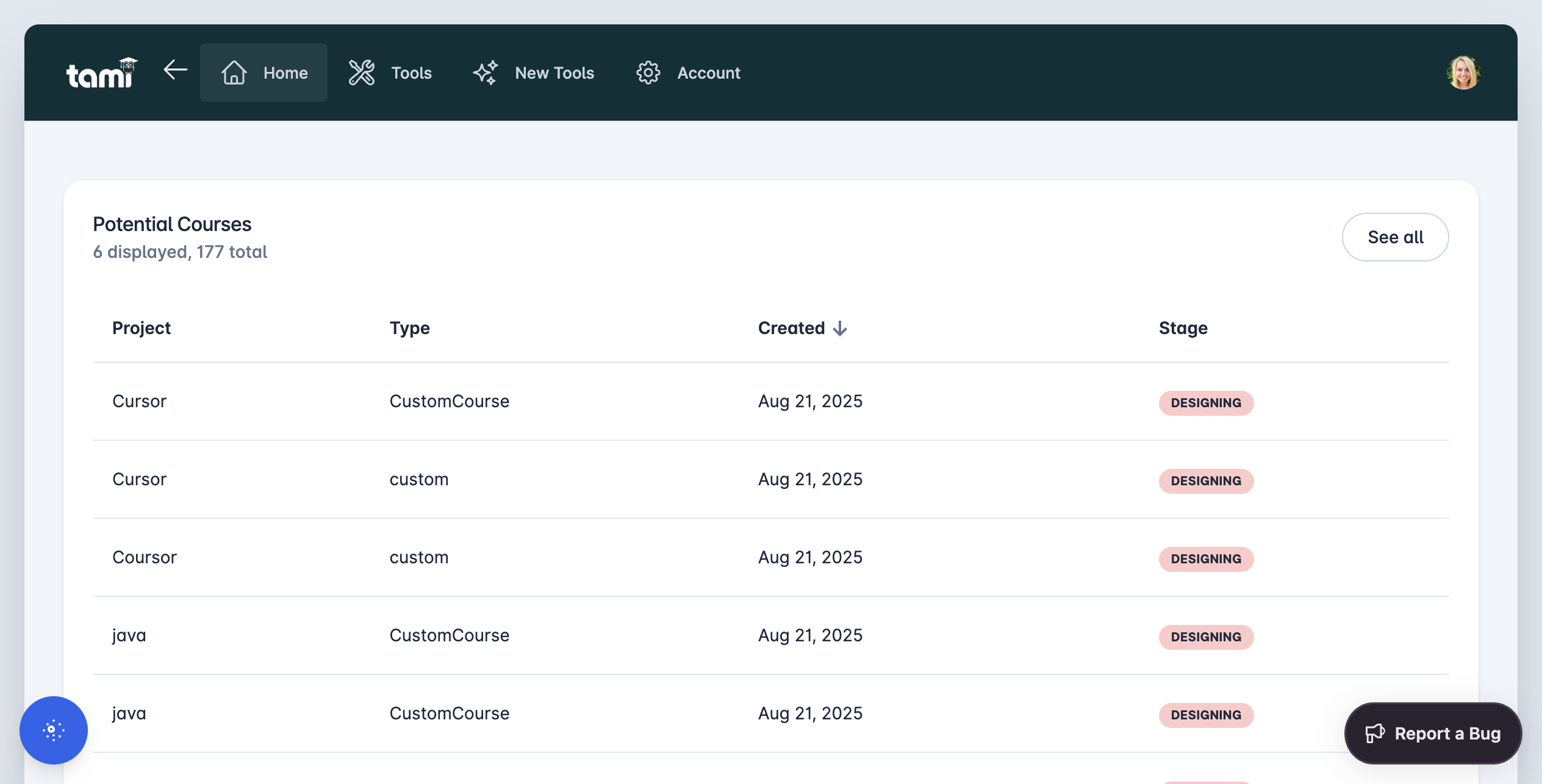
Task: Click the Tools wrench icon
Action: 362,73
